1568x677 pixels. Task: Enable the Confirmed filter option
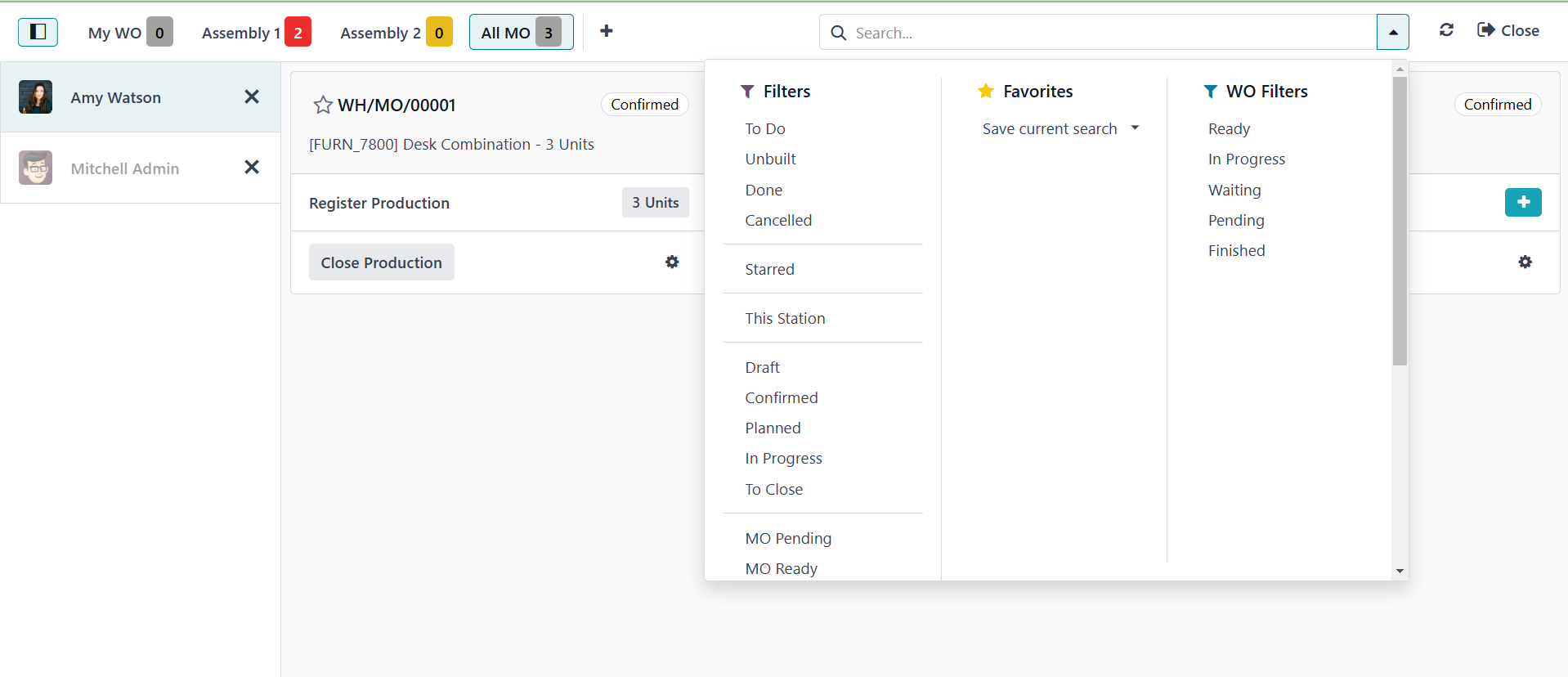coord(781,397)
